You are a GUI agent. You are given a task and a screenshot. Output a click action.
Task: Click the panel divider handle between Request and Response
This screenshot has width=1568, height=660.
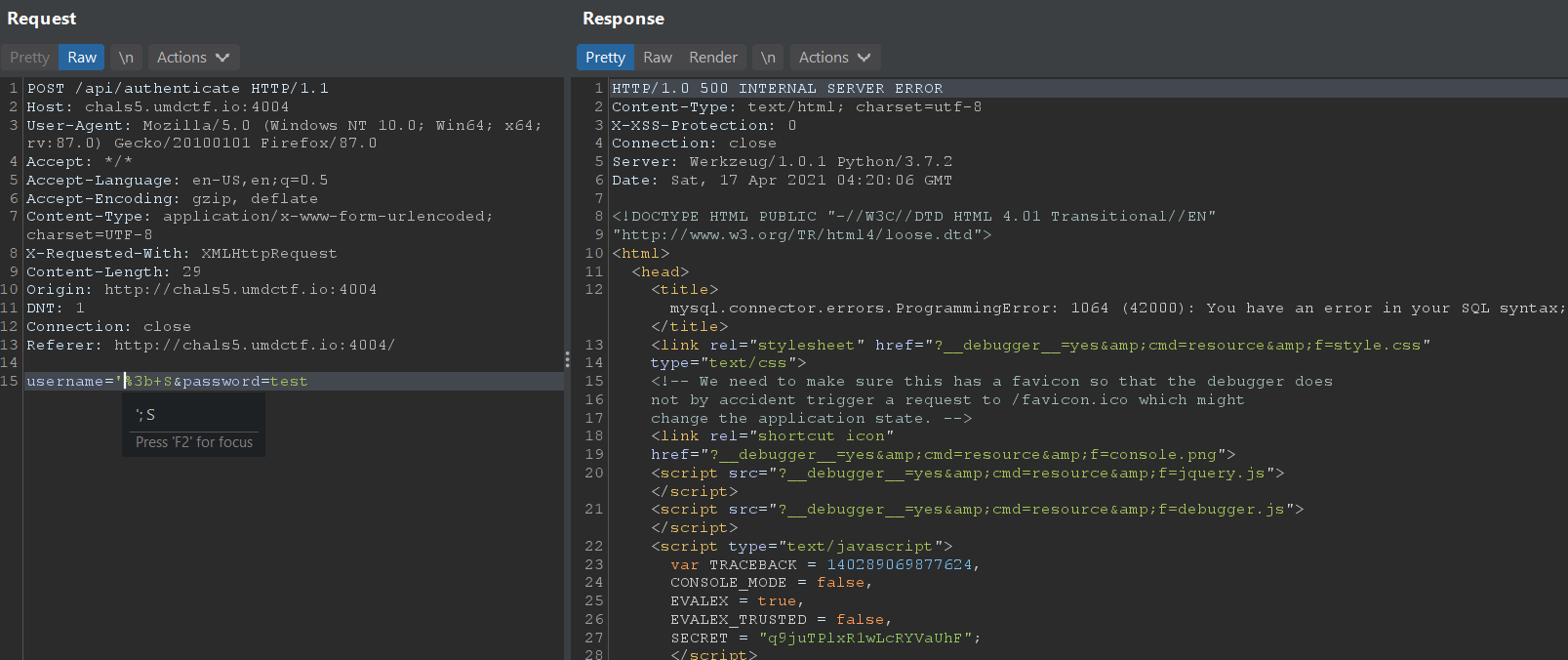pos(567,359)
